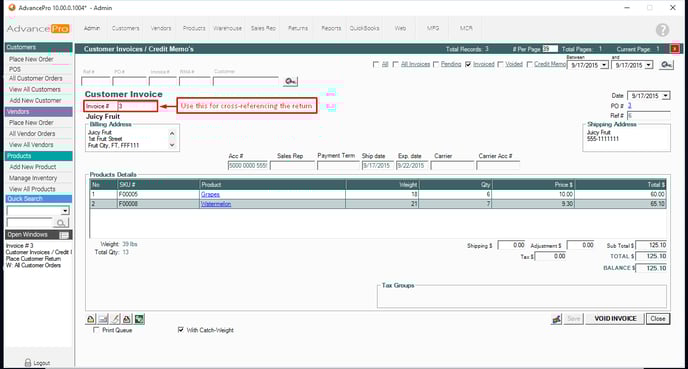The height and width of the screenshot is (369, 688).
Task: Click the fourth icon in invoice bottom toolbar
Action: tap(127, 319)
